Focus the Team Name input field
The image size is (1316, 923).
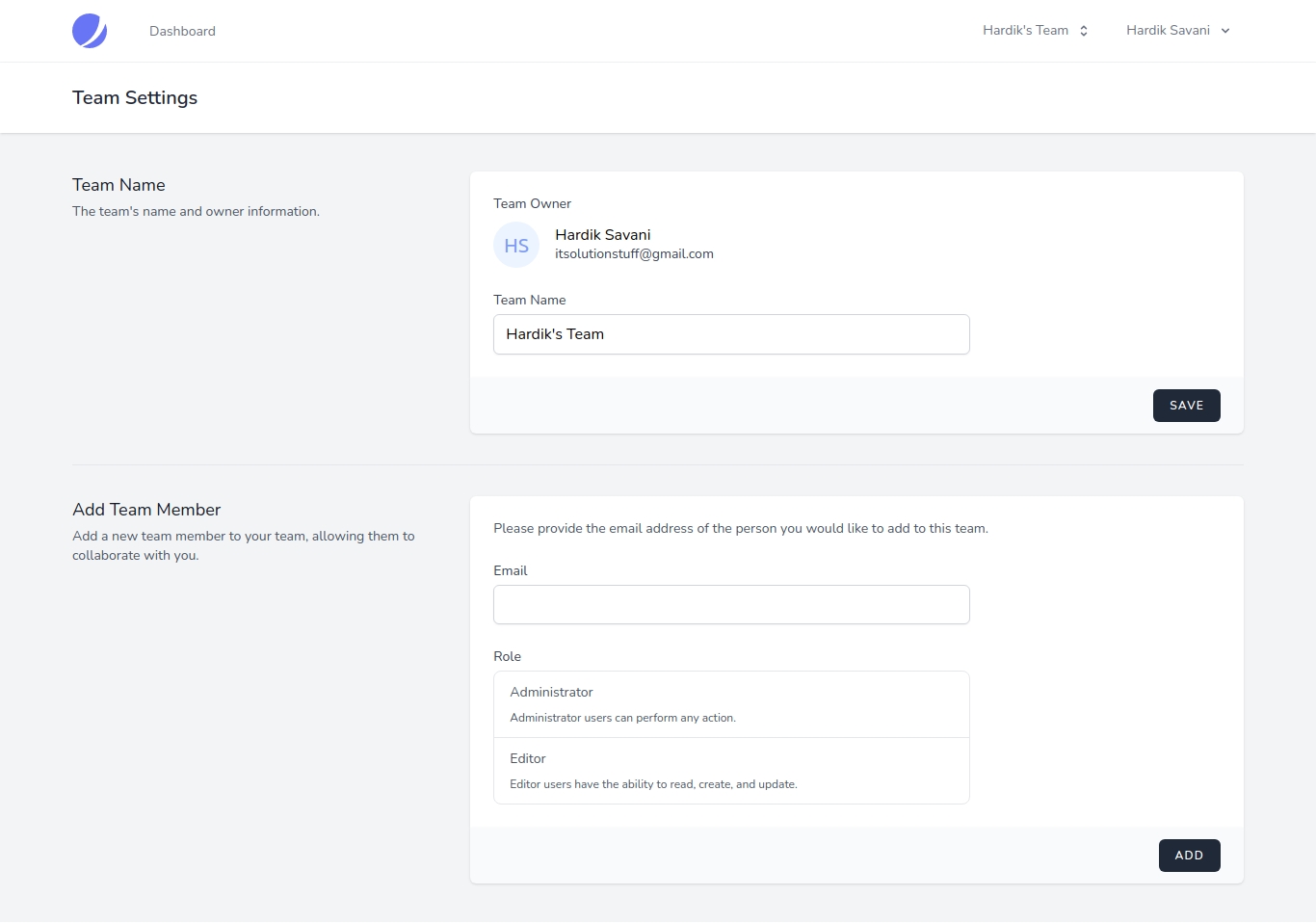(731, 334)
